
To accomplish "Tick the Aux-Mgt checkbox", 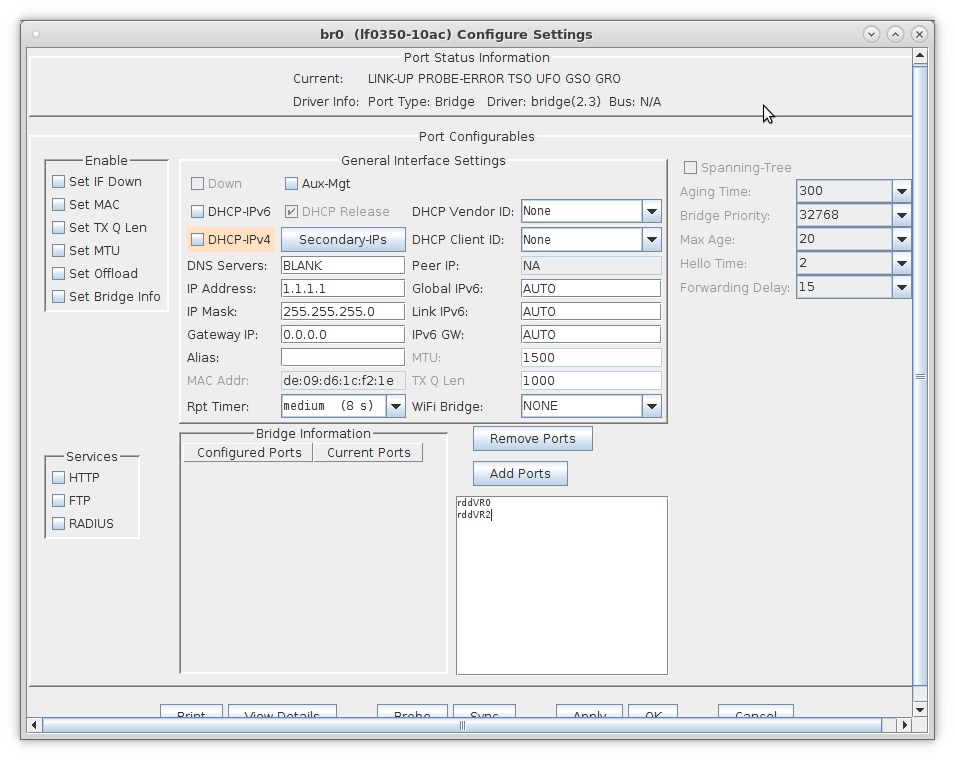I will 292,184.
